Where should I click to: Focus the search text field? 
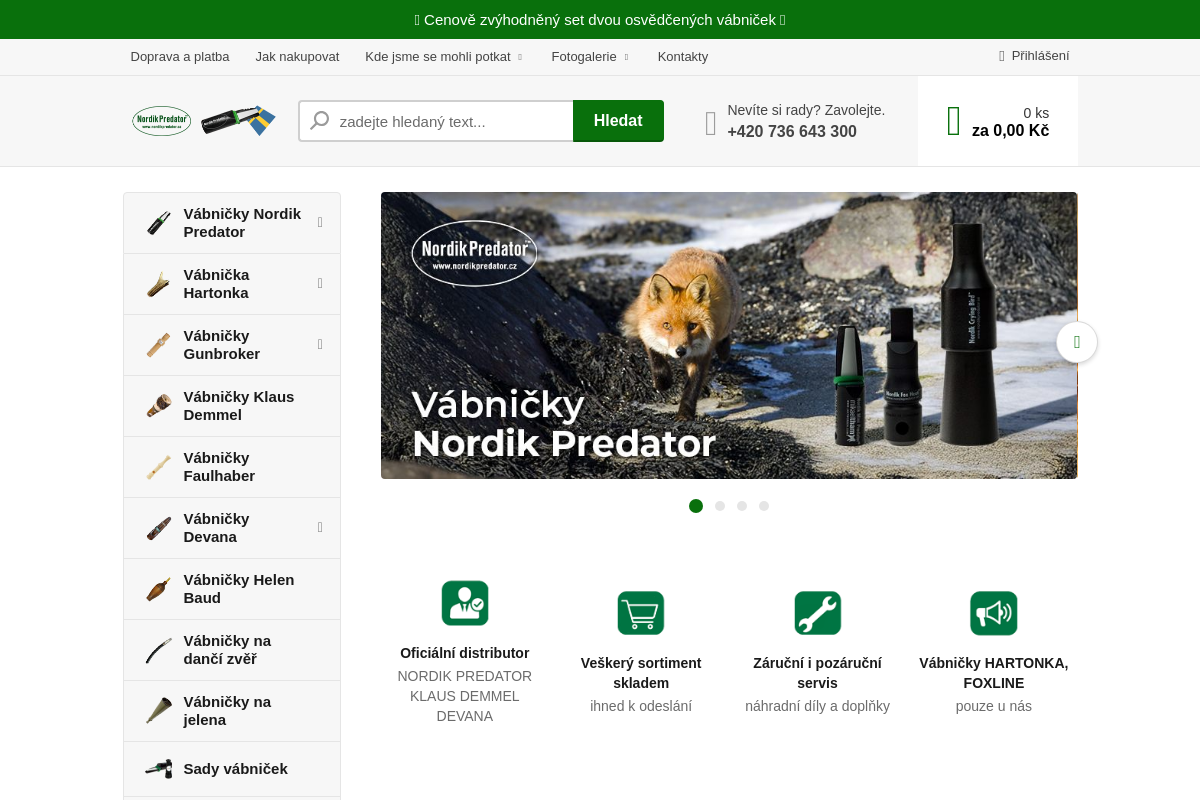pos(450,121)
